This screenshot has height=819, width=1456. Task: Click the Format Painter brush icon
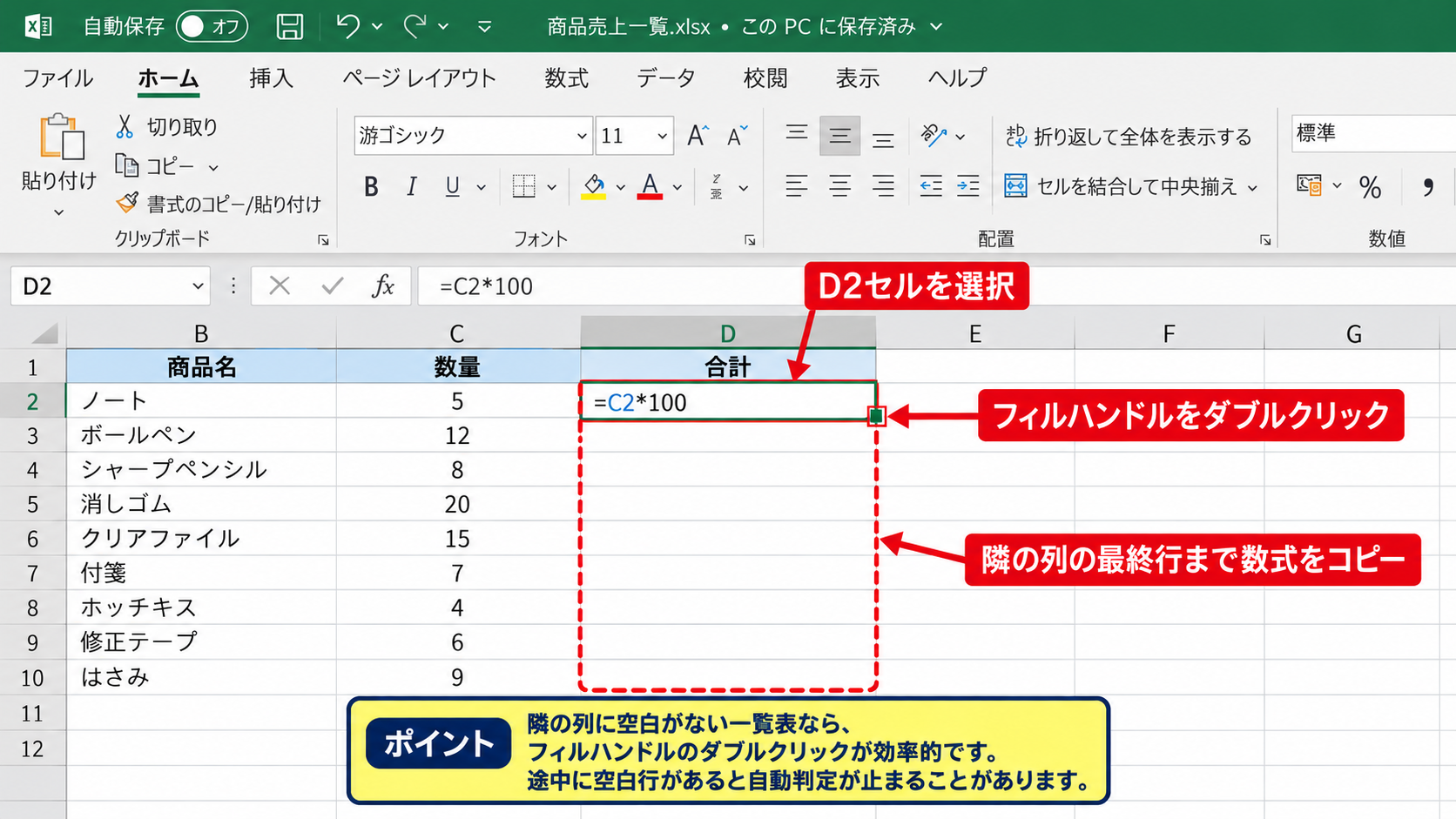(127, 203)
